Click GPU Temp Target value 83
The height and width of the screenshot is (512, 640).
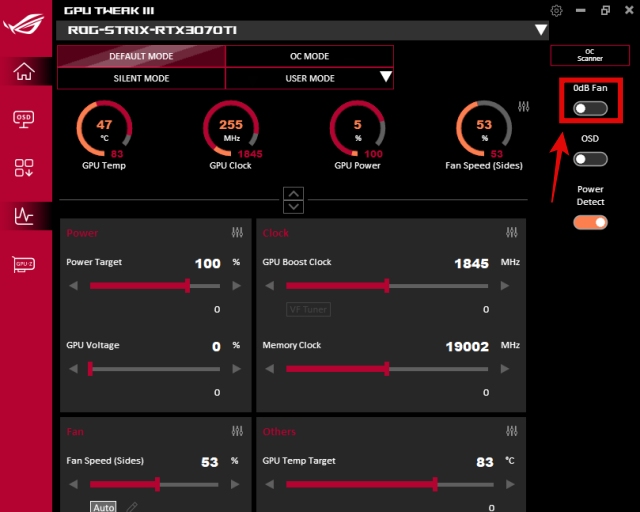point(485,462)
